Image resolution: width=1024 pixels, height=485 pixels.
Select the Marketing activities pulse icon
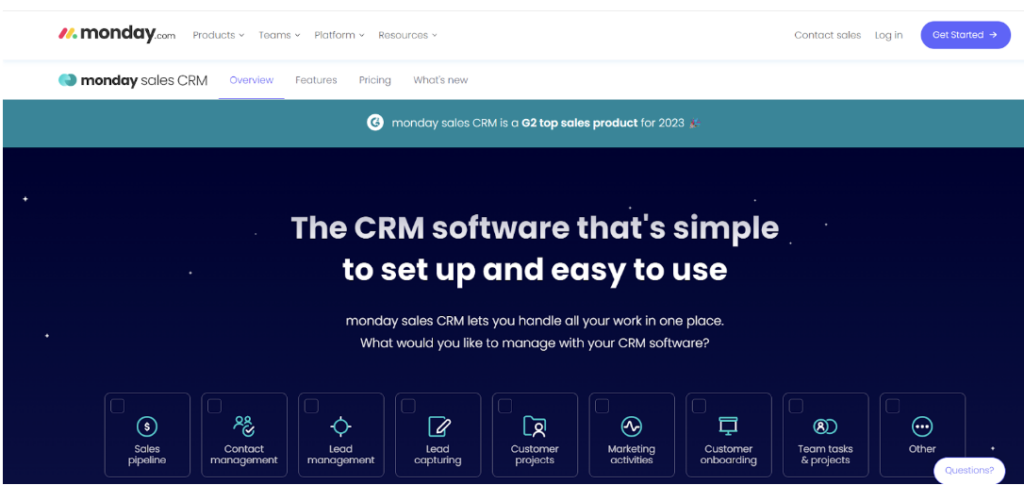[631, 426]
